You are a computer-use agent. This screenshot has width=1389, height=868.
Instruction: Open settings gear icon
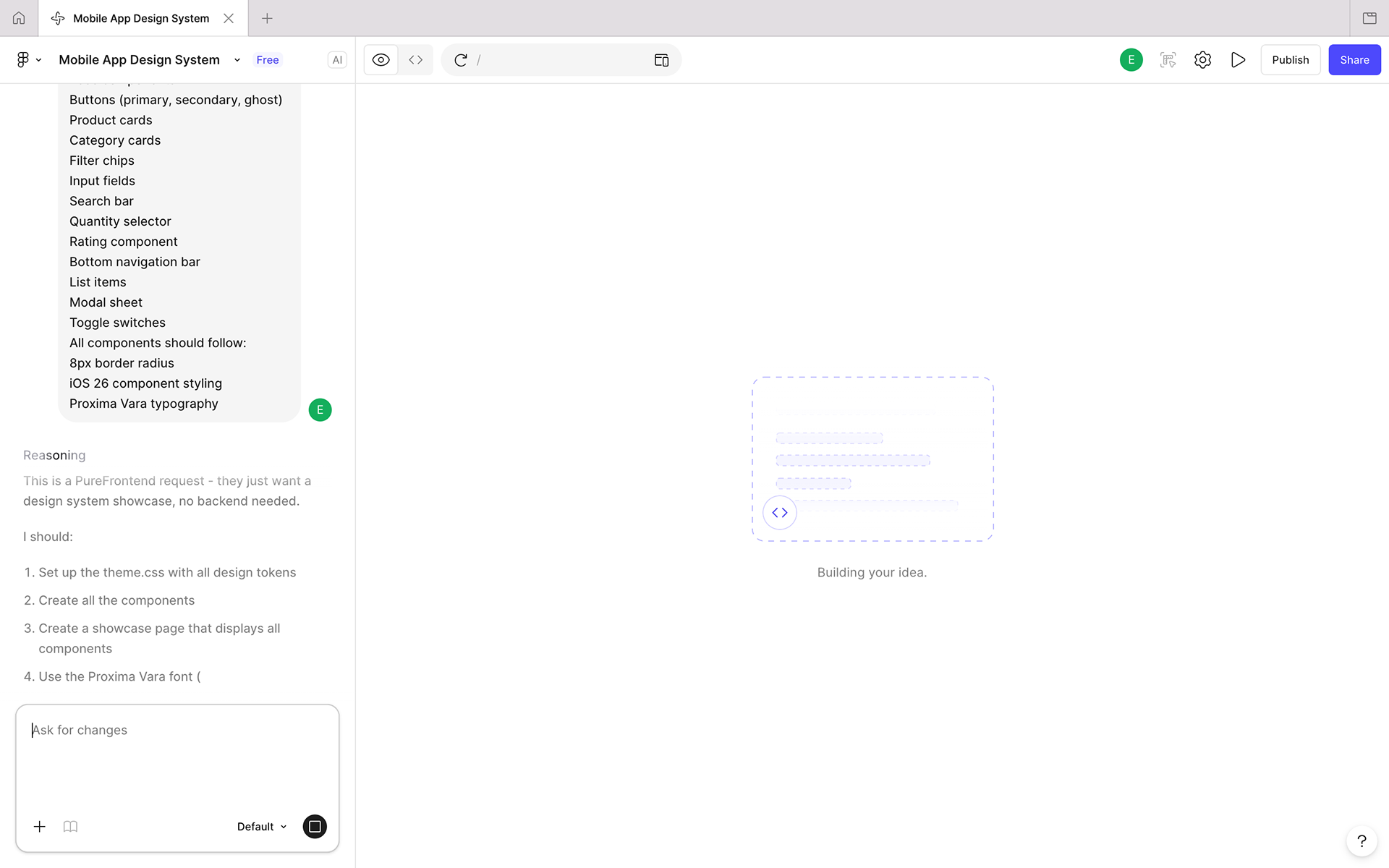[1202, 60]
